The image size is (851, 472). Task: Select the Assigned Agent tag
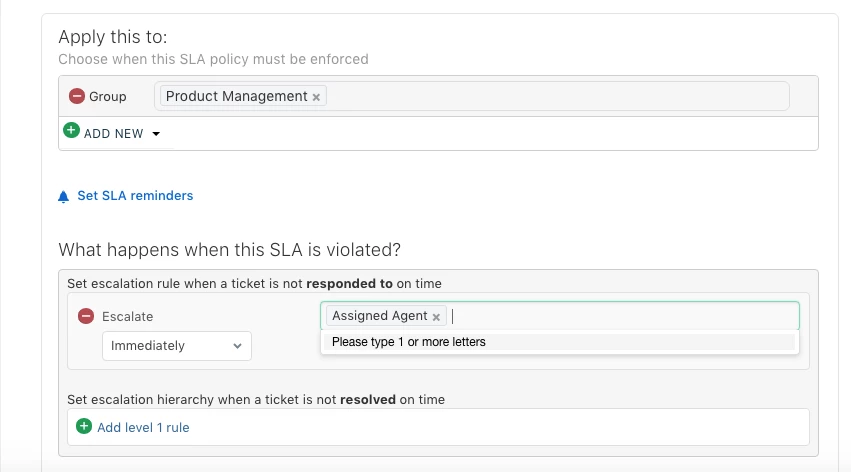(x=379, y=316)
